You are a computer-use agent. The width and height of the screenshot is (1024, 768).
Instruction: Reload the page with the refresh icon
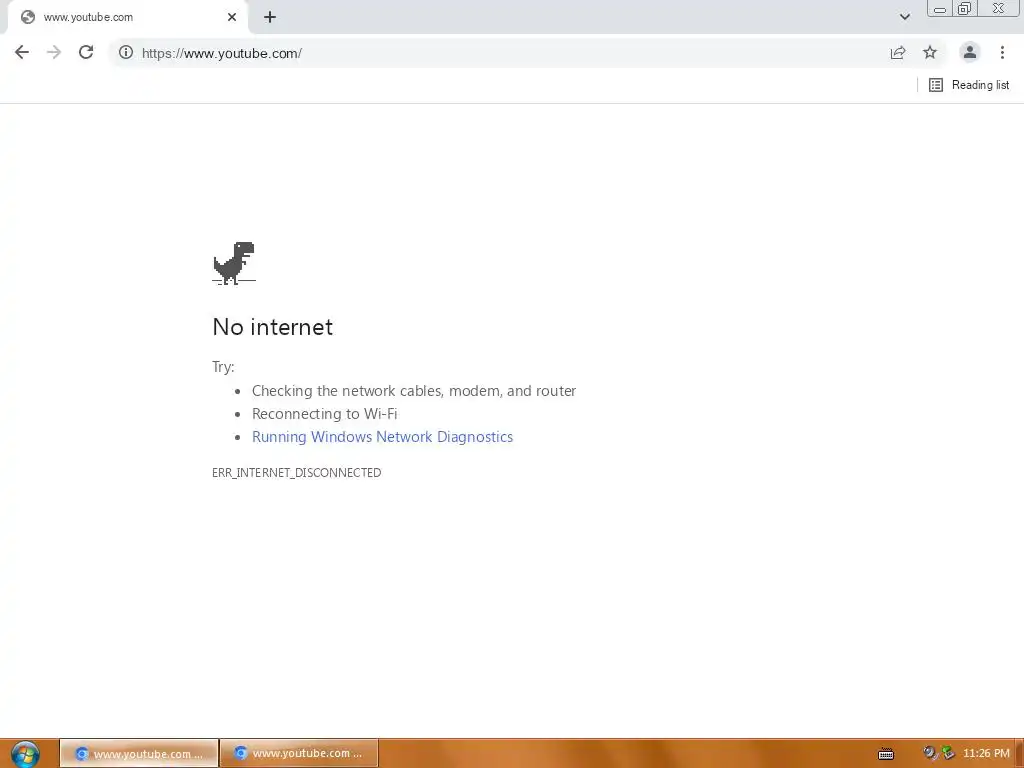(x=86, y=52)
